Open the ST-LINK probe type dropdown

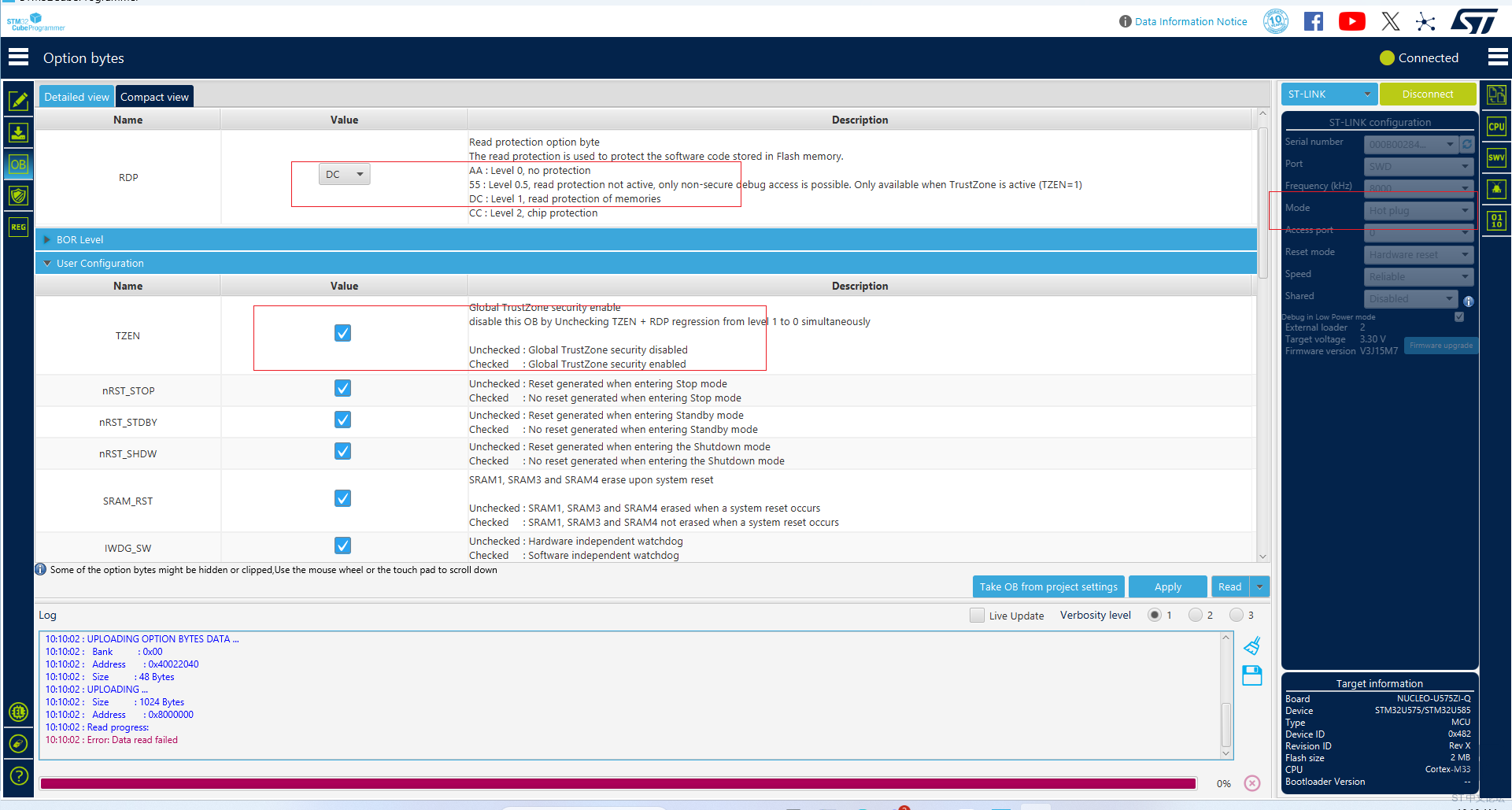(1329, 94)
